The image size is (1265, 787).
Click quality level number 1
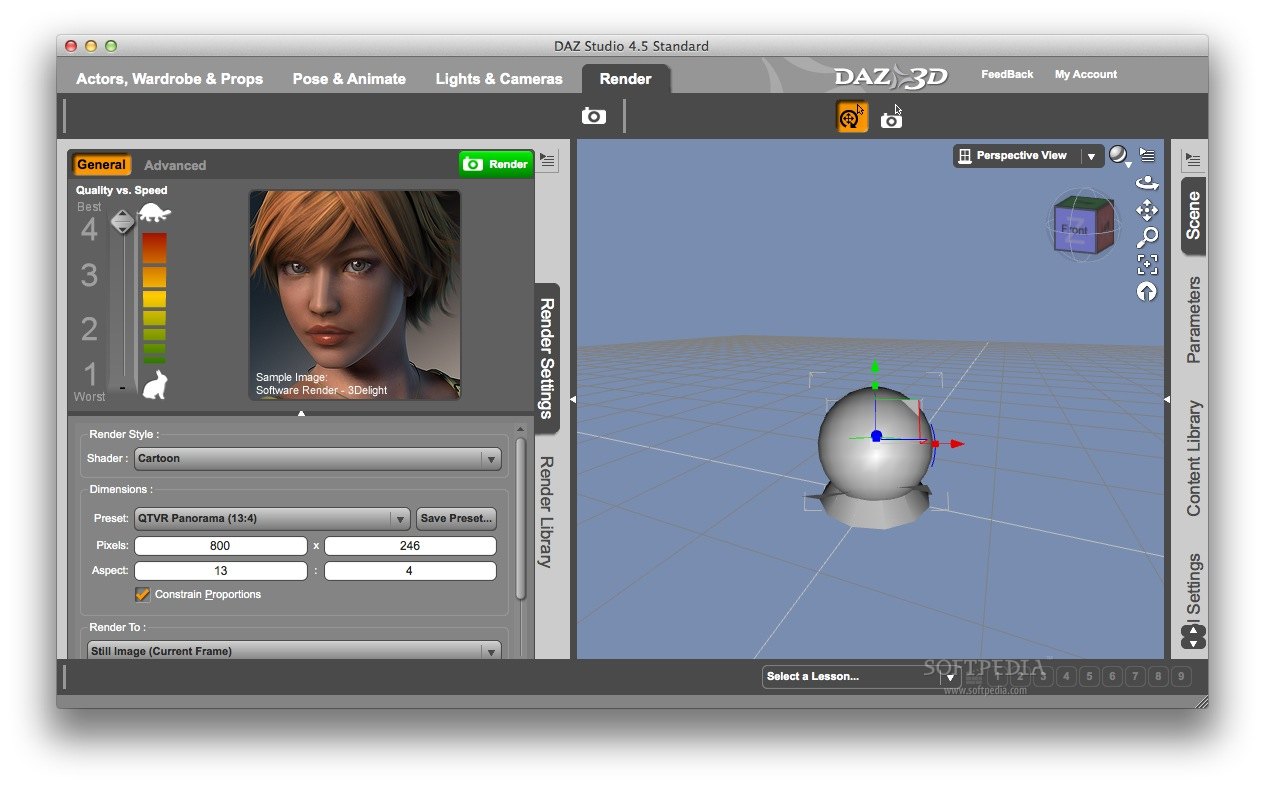[90, 376]
